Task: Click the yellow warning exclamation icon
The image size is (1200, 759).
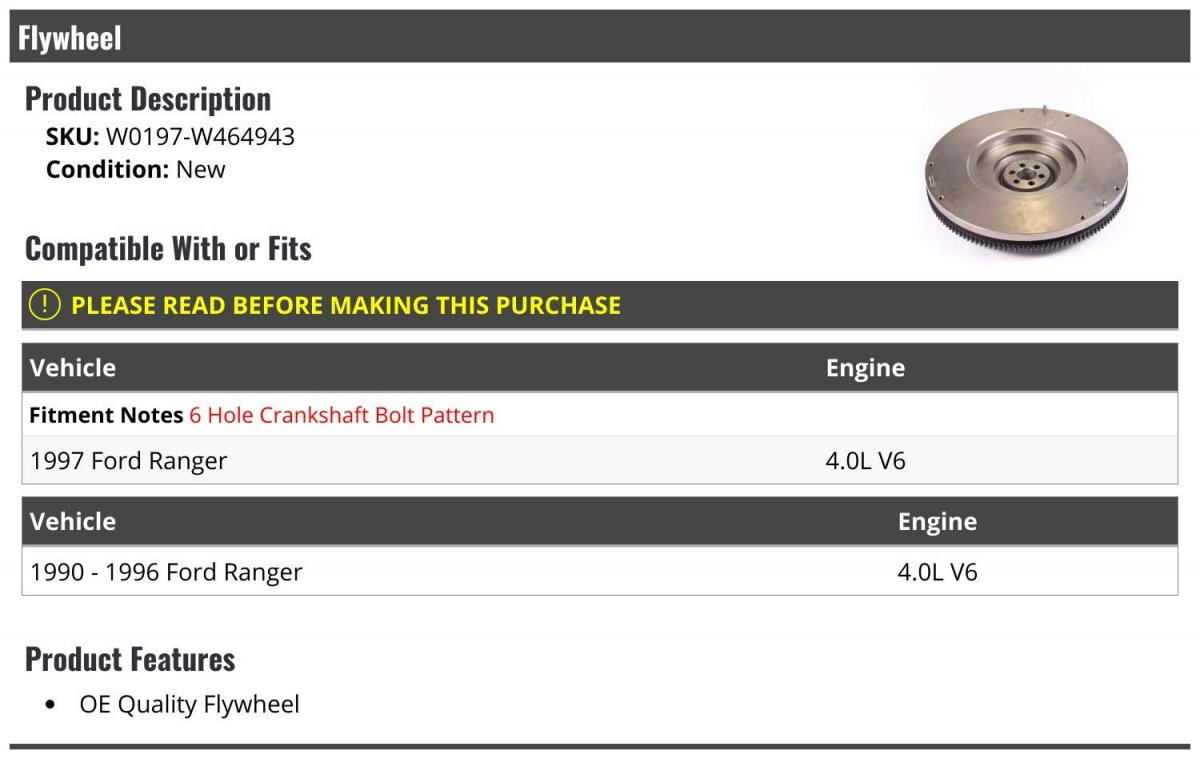Action: (45, 305)
